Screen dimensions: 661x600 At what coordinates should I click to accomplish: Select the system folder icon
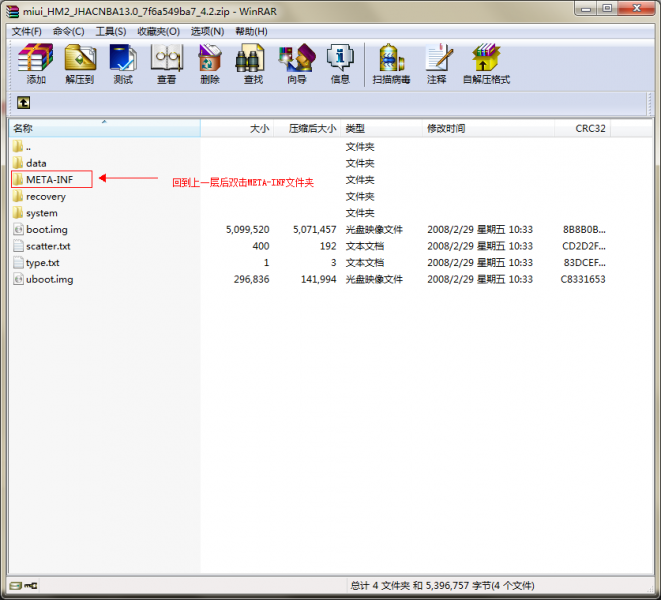(x=18, y=213)
